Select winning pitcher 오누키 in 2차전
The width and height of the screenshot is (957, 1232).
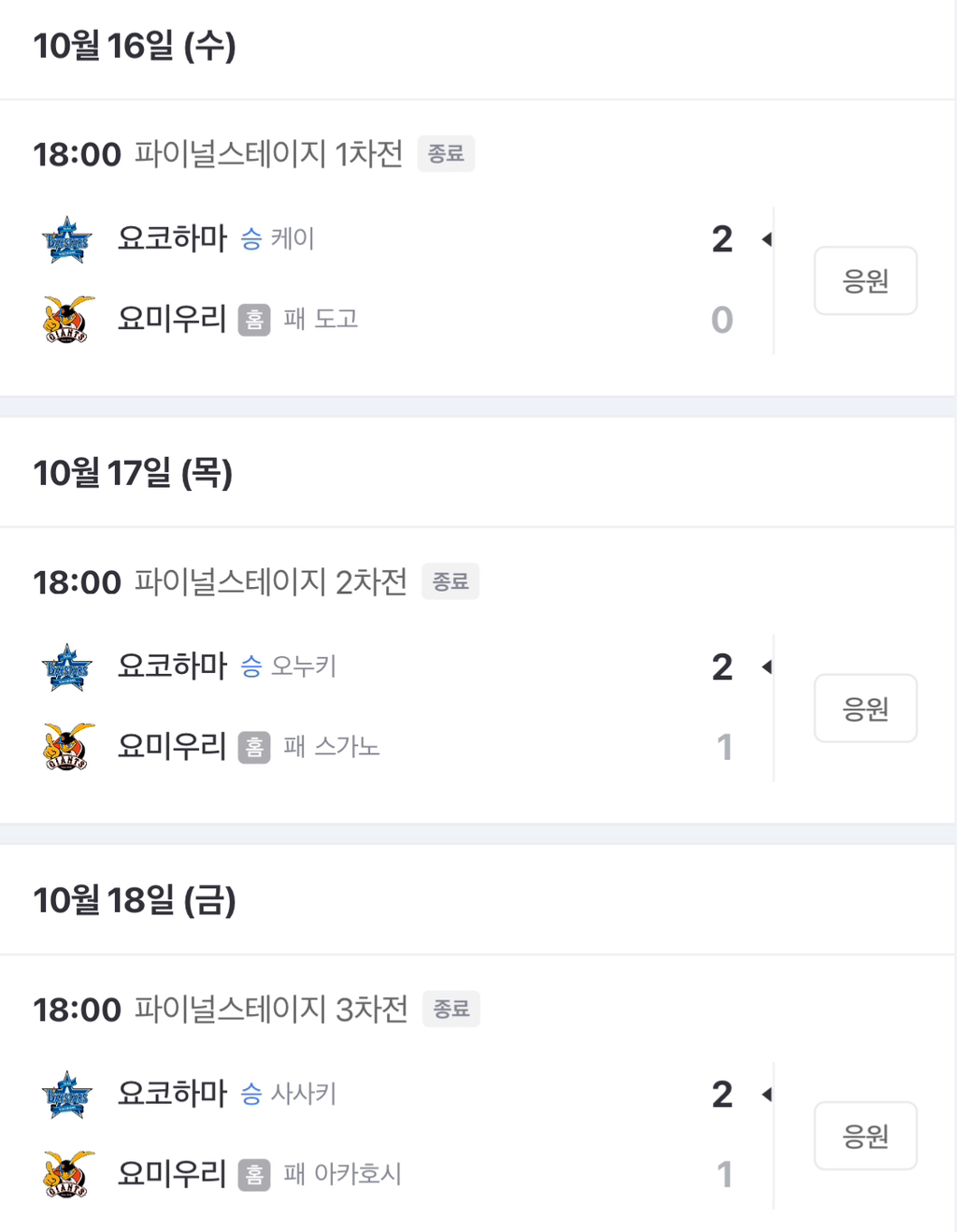coord(303,666)
